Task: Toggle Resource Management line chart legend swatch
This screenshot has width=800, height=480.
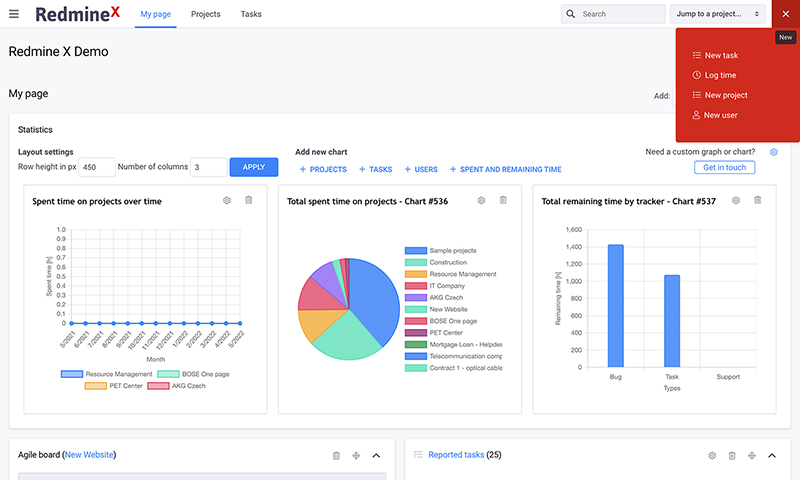Action: coord(72,374)
